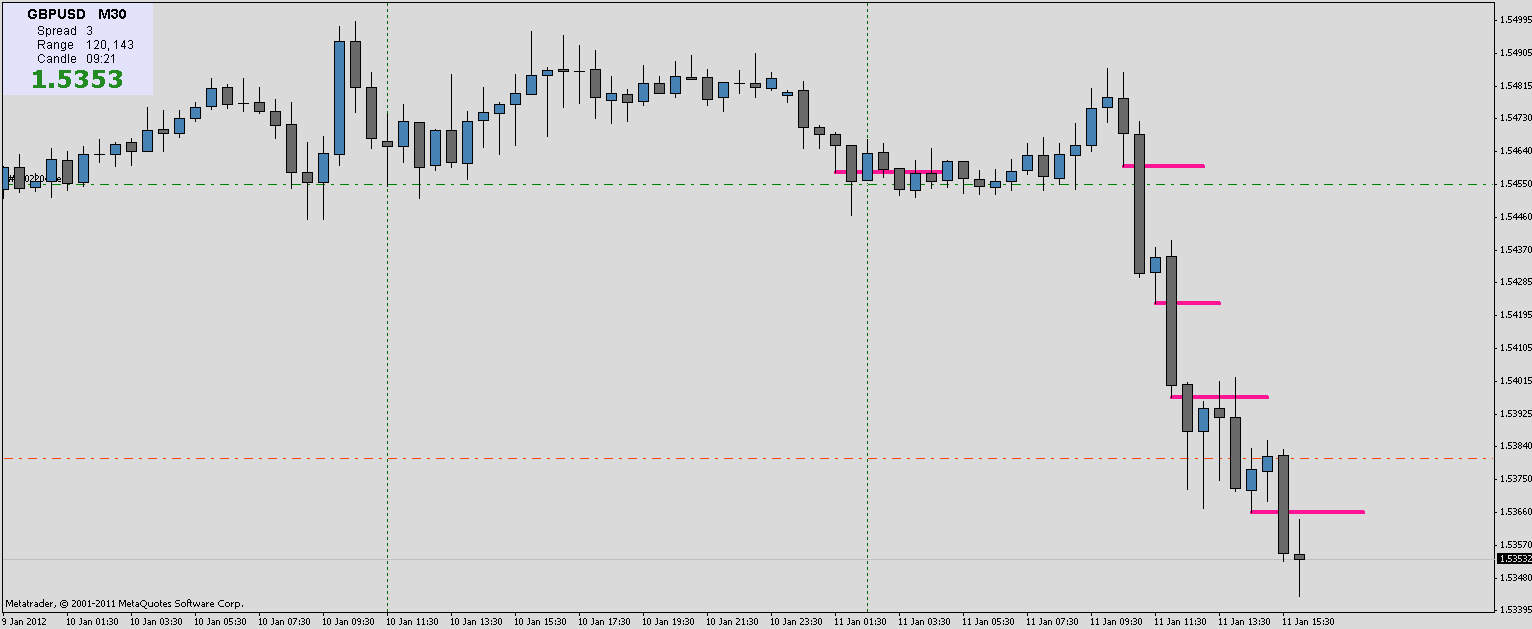Select the pink line near 11 Jan 01:30 candles
Screen dimensions: 1532x629
[888, 171]
